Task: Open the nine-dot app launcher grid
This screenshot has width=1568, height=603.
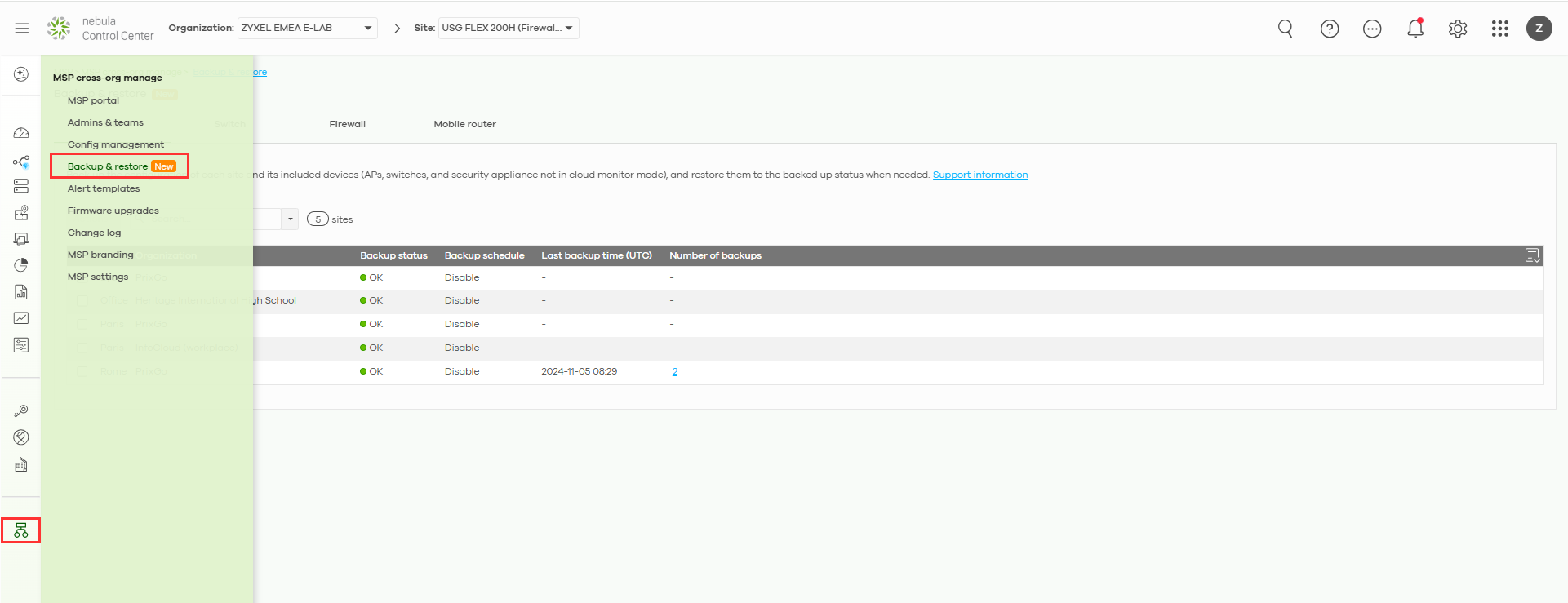Action: pos(1500,29)
